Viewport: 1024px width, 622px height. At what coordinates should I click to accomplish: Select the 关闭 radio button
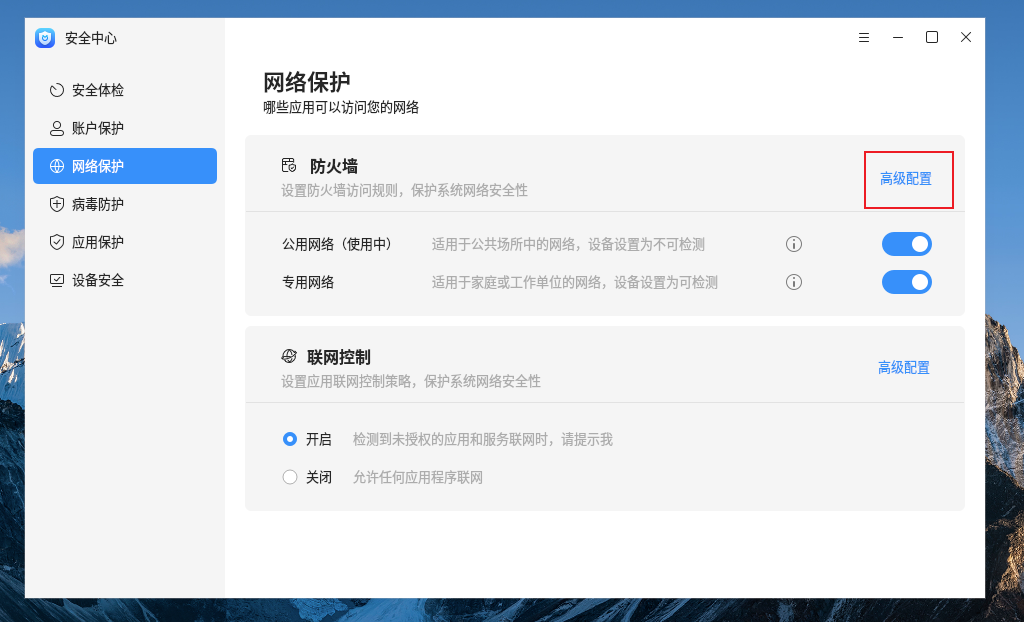click(x=290, y=477)
